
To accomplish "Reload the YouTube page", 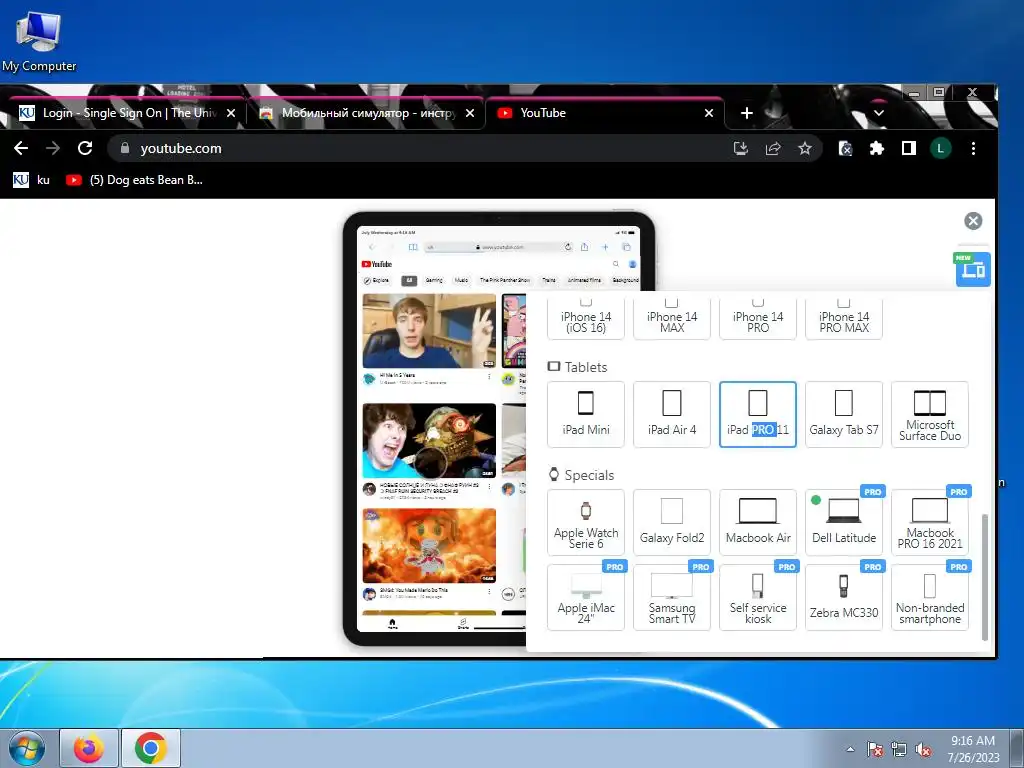I will tap(85, 148).
